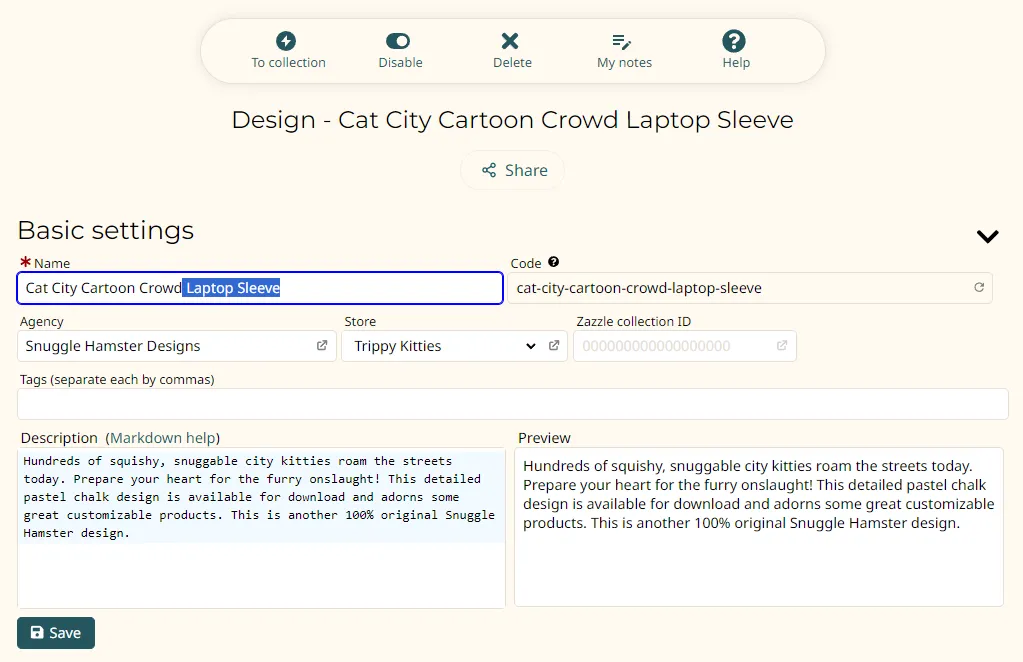This screenshot has width=1023, height=662.
Task: Click into the Description text area
Action: [260, 570]
